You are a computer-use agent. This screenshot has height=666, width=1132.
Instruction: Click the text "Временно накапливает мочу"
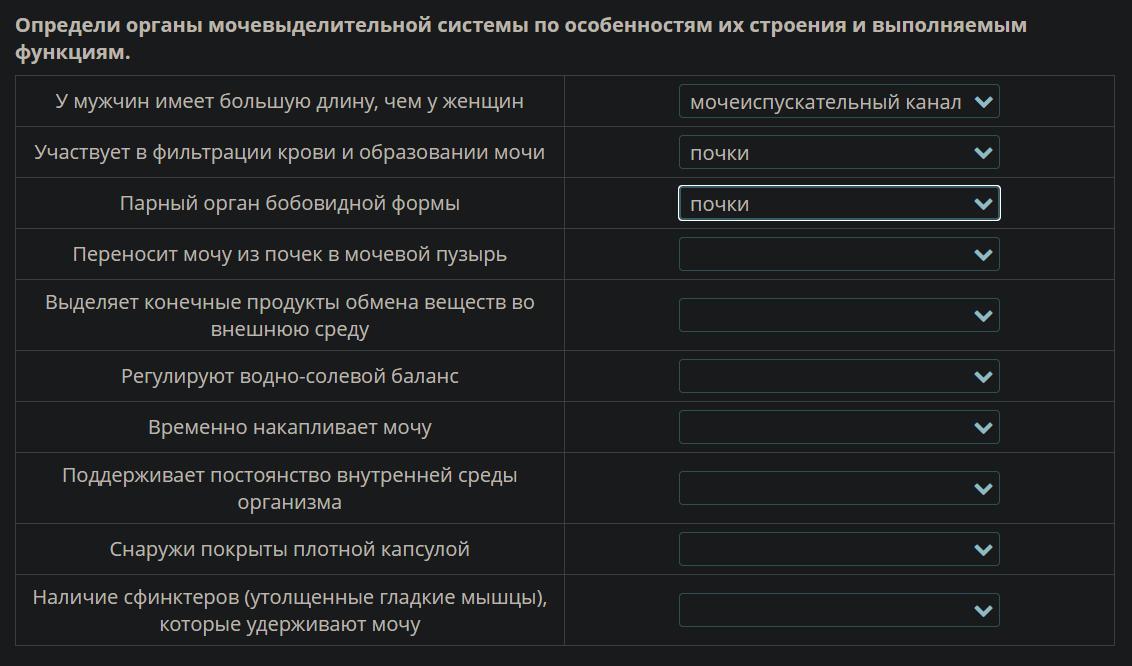[289, 428]
